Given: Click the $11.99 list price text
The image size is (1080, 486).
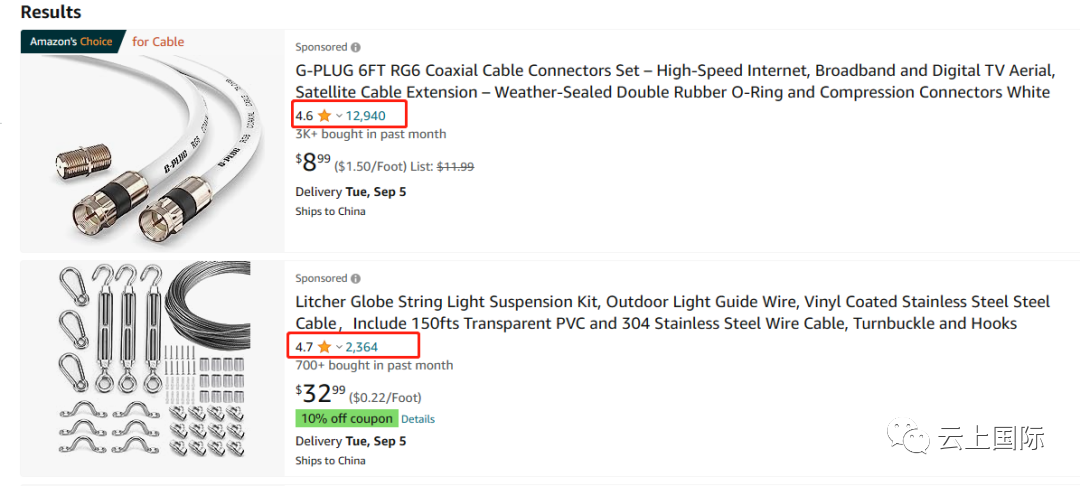Looking at the screenshot, I should [x=455, y=167].
